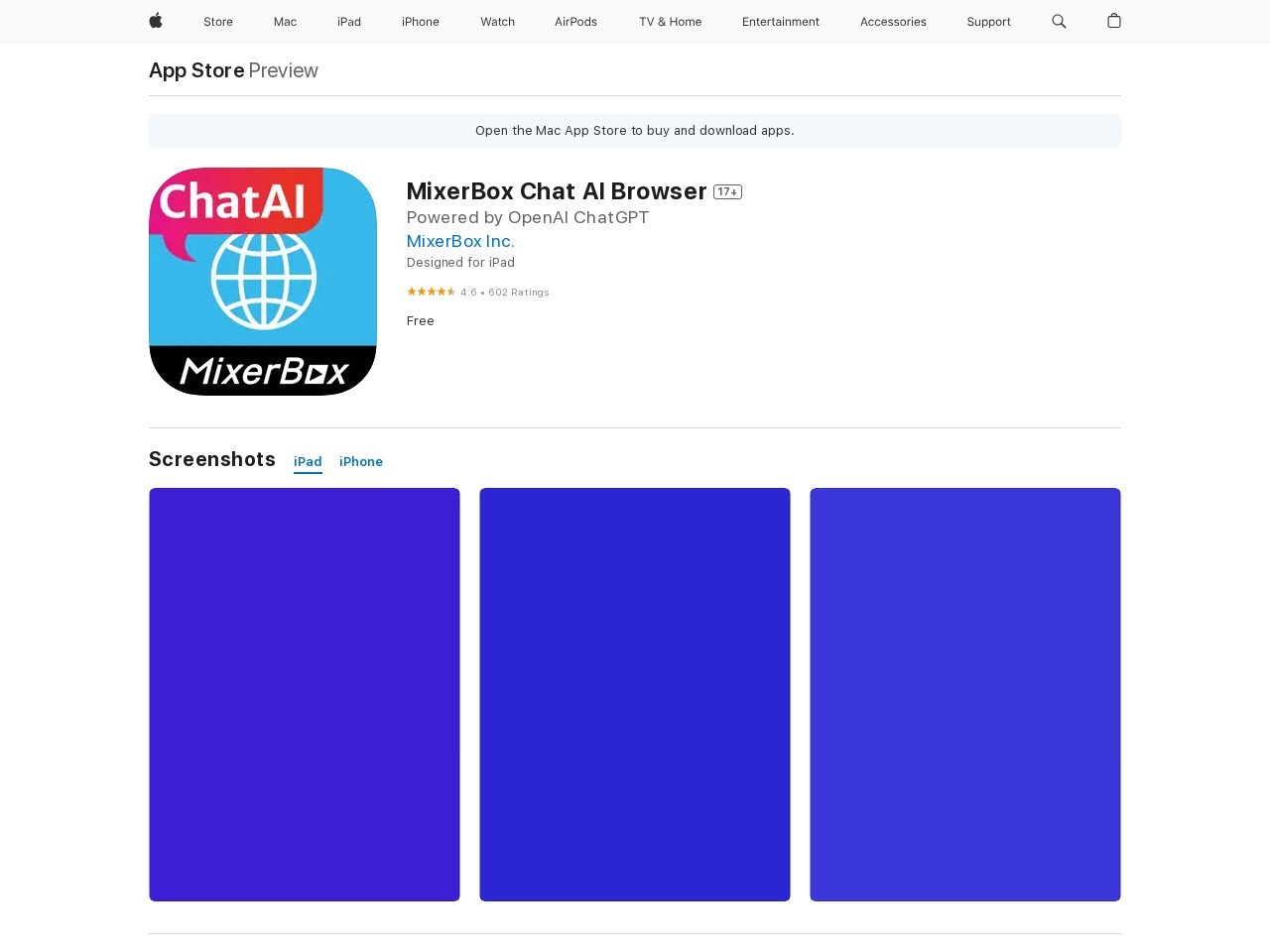
Task: Click the shopping bag icon
Action: click(x=1113, y=21)
